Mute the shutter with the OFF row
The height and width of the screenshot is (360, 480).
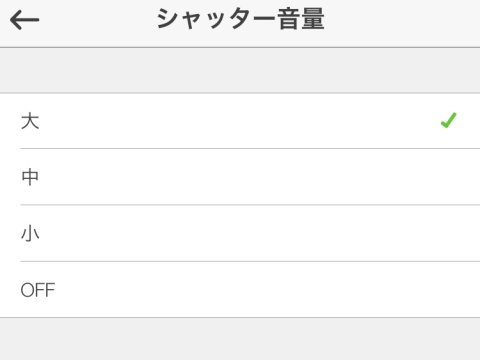click(240, 290)
